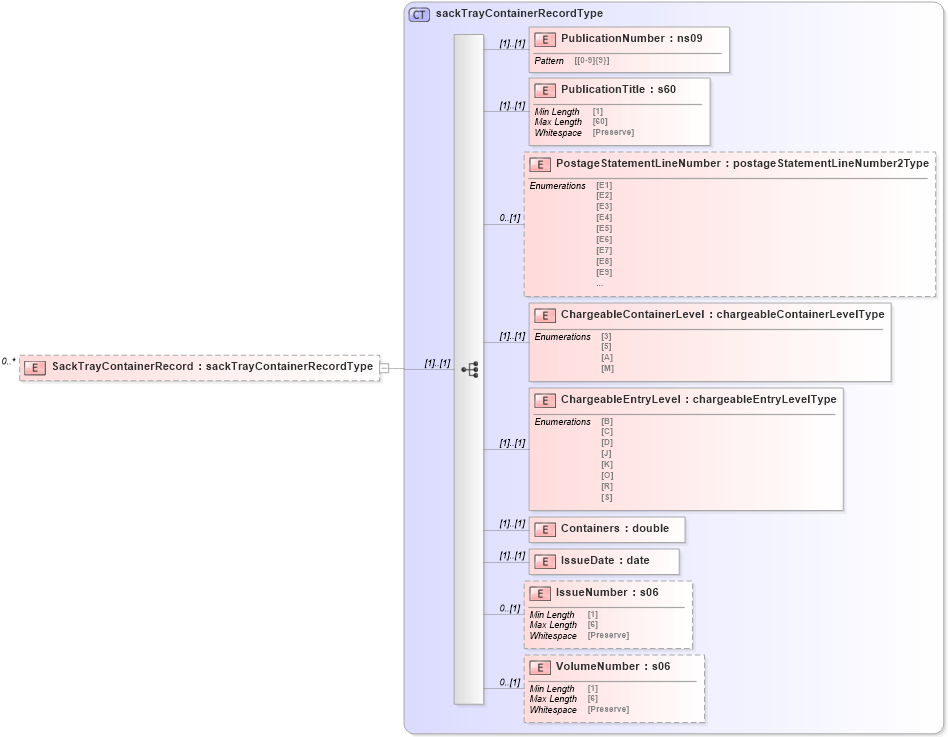This screenshot has width=948, height=737.
Task: Click the IssueNumber element E icon
Action: point(541,592)
